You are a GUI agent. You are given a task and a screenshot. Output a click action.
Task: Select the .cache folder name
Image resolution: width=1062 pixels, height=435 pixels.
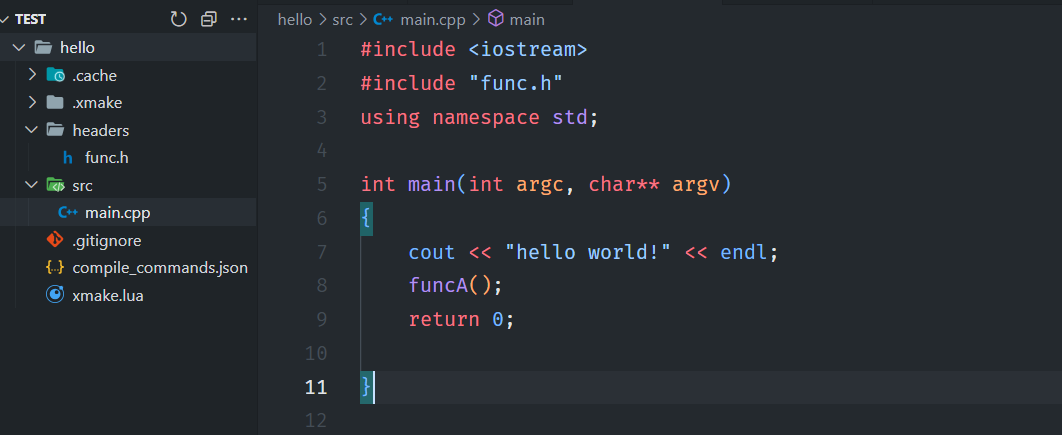tap(95, 75)
